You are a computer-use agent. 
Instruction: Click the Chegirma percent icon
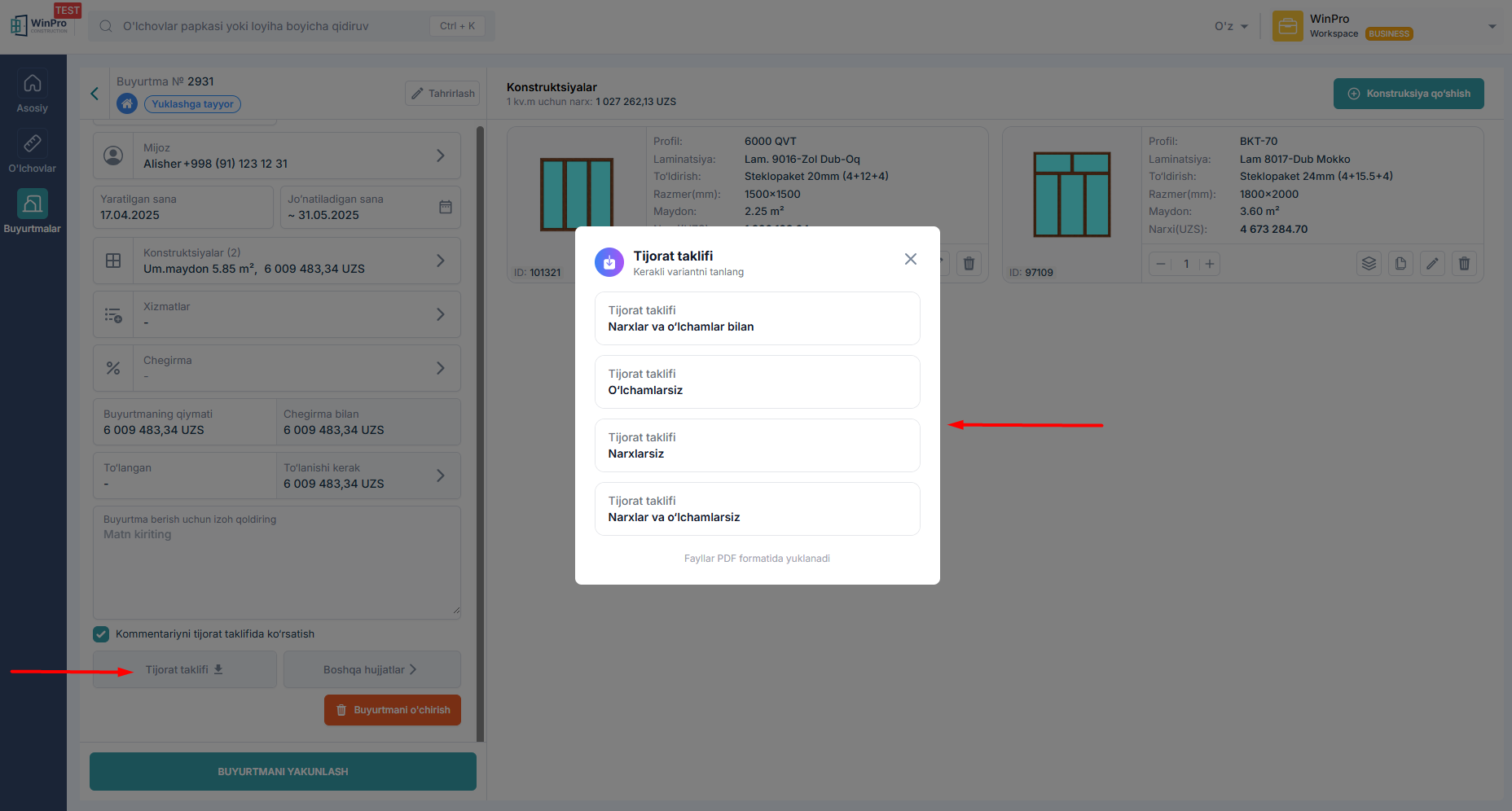pos(113,368)
